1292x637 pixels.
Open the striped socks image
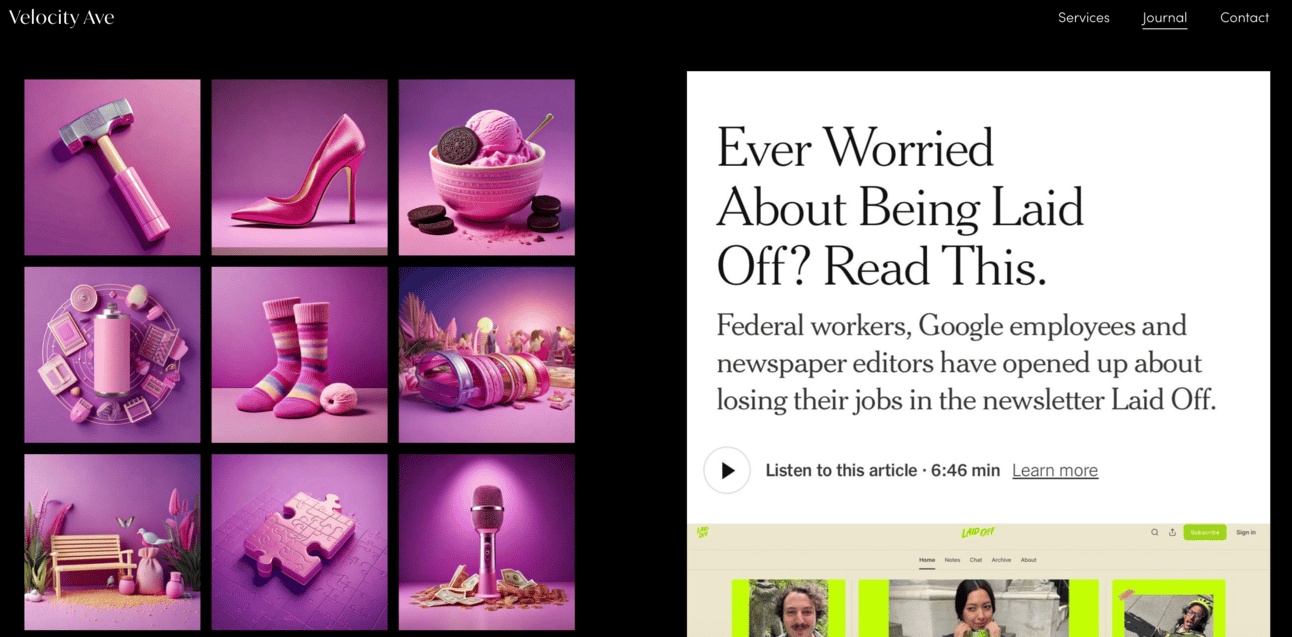coord(299,354)
